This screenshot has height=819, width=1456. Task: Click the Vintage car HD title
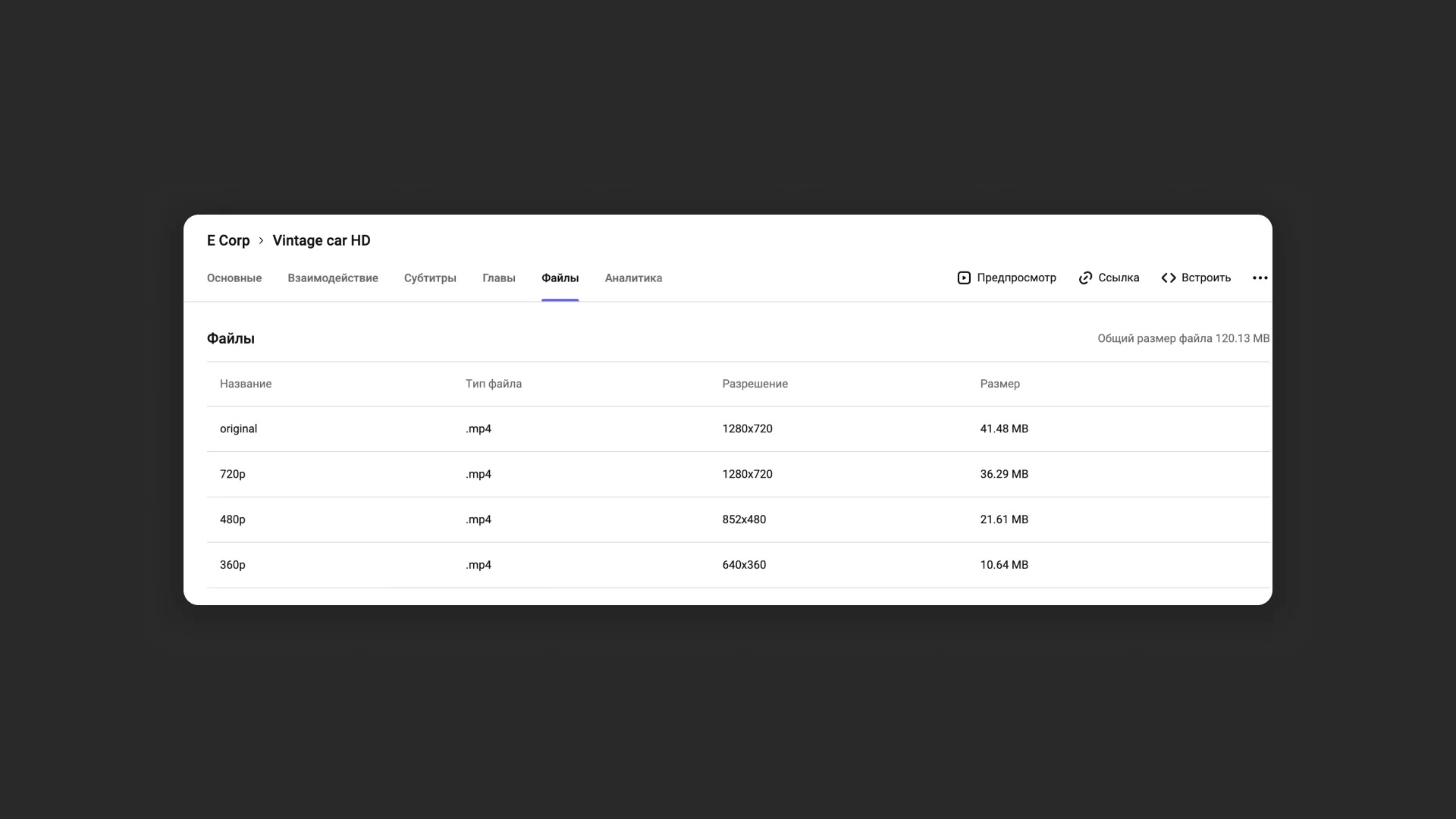[x=322, y=240]
